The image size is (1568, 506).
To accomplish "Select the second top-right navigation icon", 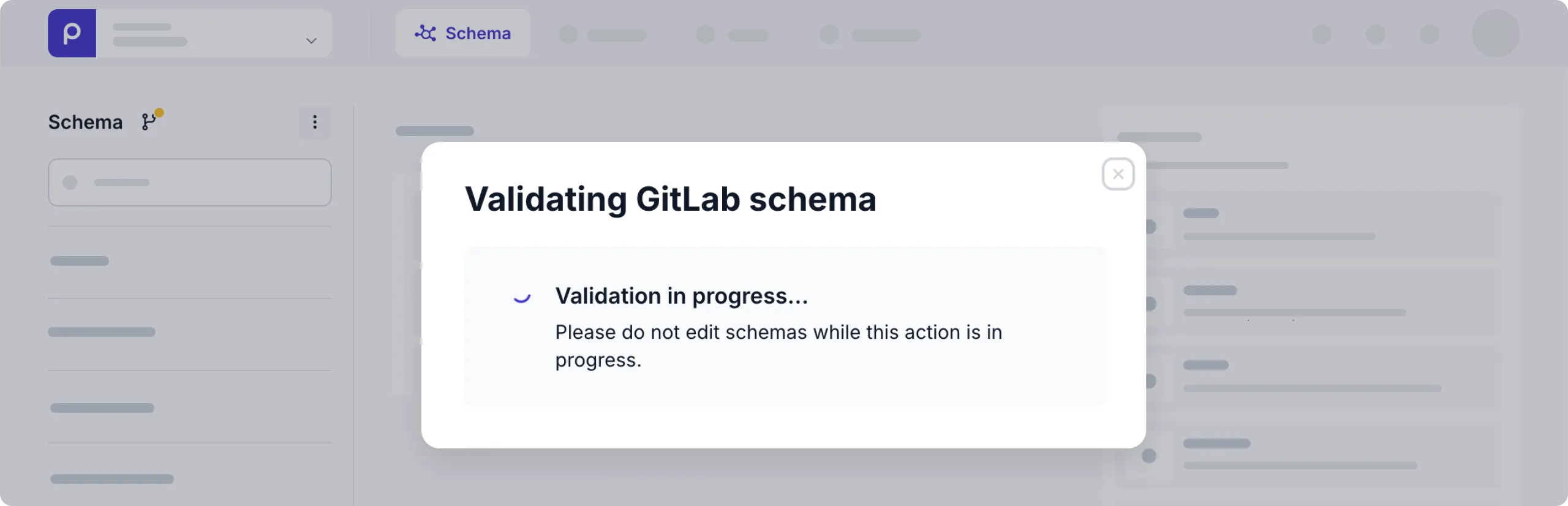I will point(1377,35).
